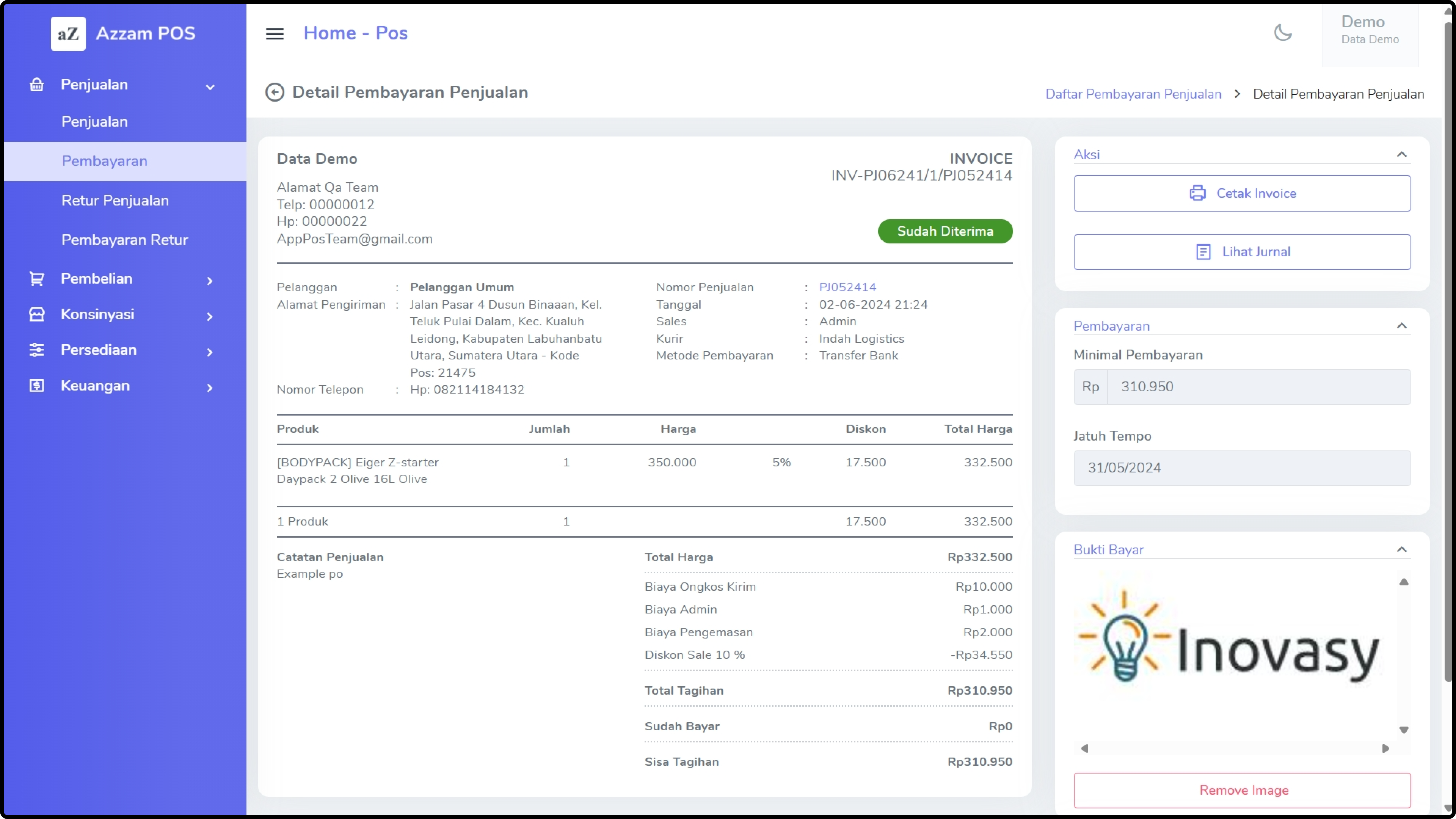The height and width of the screenshot is (819, 1456).
Task: Click the Lihat Jurnal button
Action: (1242, 251)
